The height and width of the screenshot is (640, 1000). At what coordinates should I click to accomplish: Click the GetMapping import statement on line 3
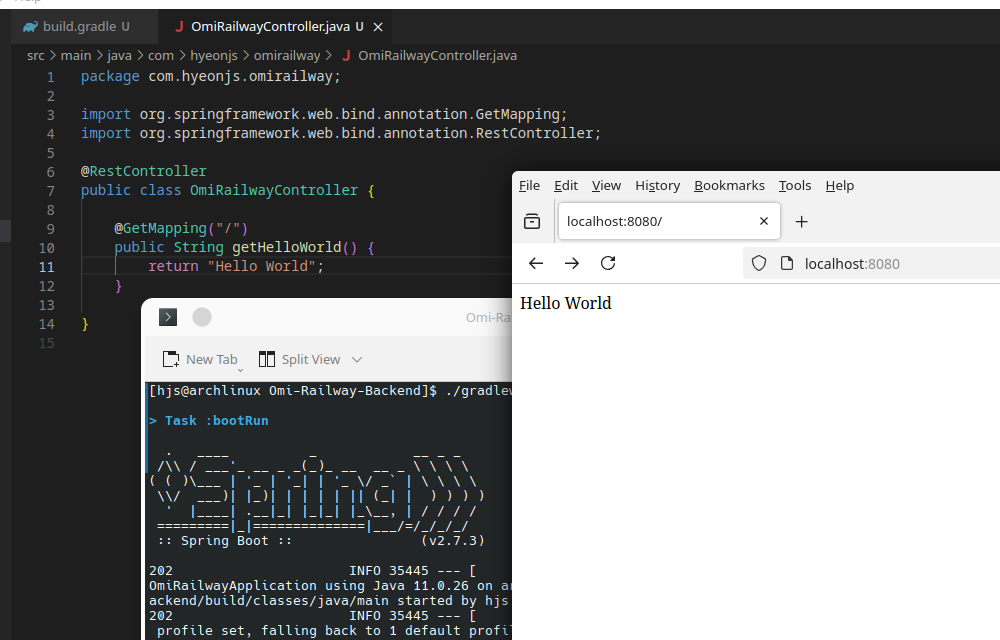[x=324, y=115]
